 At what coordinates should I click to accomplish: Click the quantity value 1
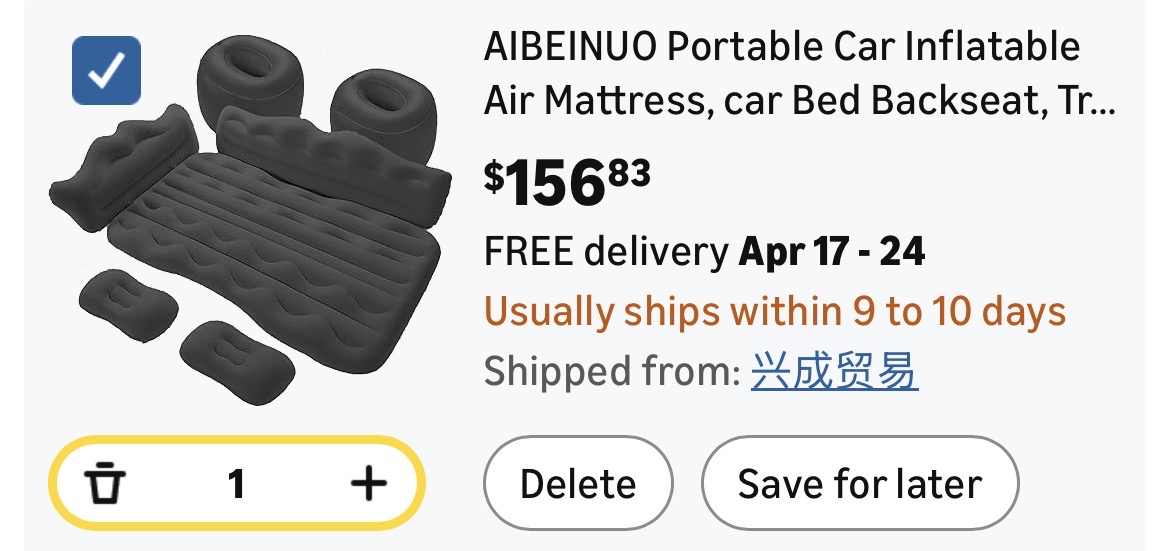click(236, 485)
